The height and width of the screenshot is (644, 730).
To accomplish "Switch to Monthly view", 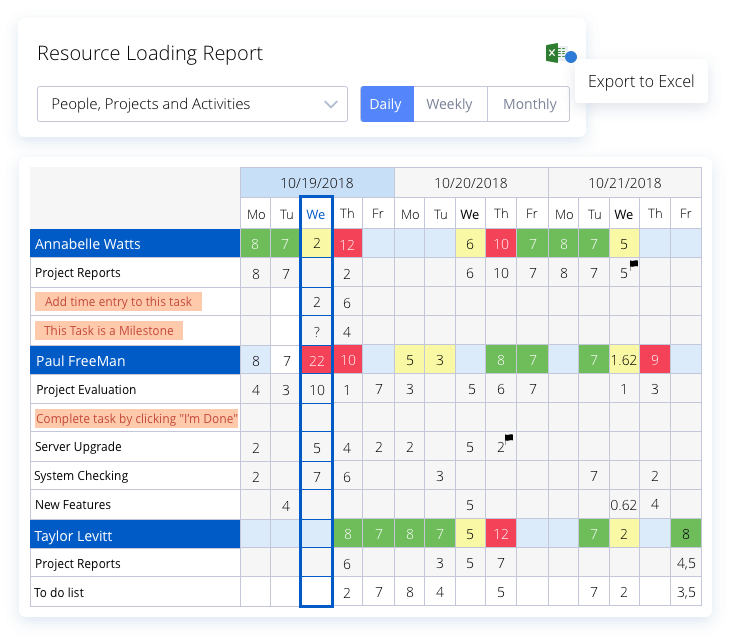I will [x=529, y=104].
